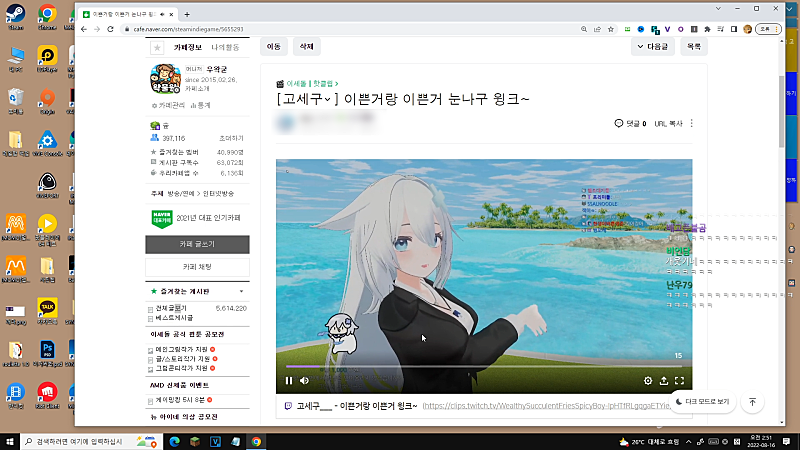
Task: Open Chrome extensions puzzle menu
Action: (x=707, y=29)
